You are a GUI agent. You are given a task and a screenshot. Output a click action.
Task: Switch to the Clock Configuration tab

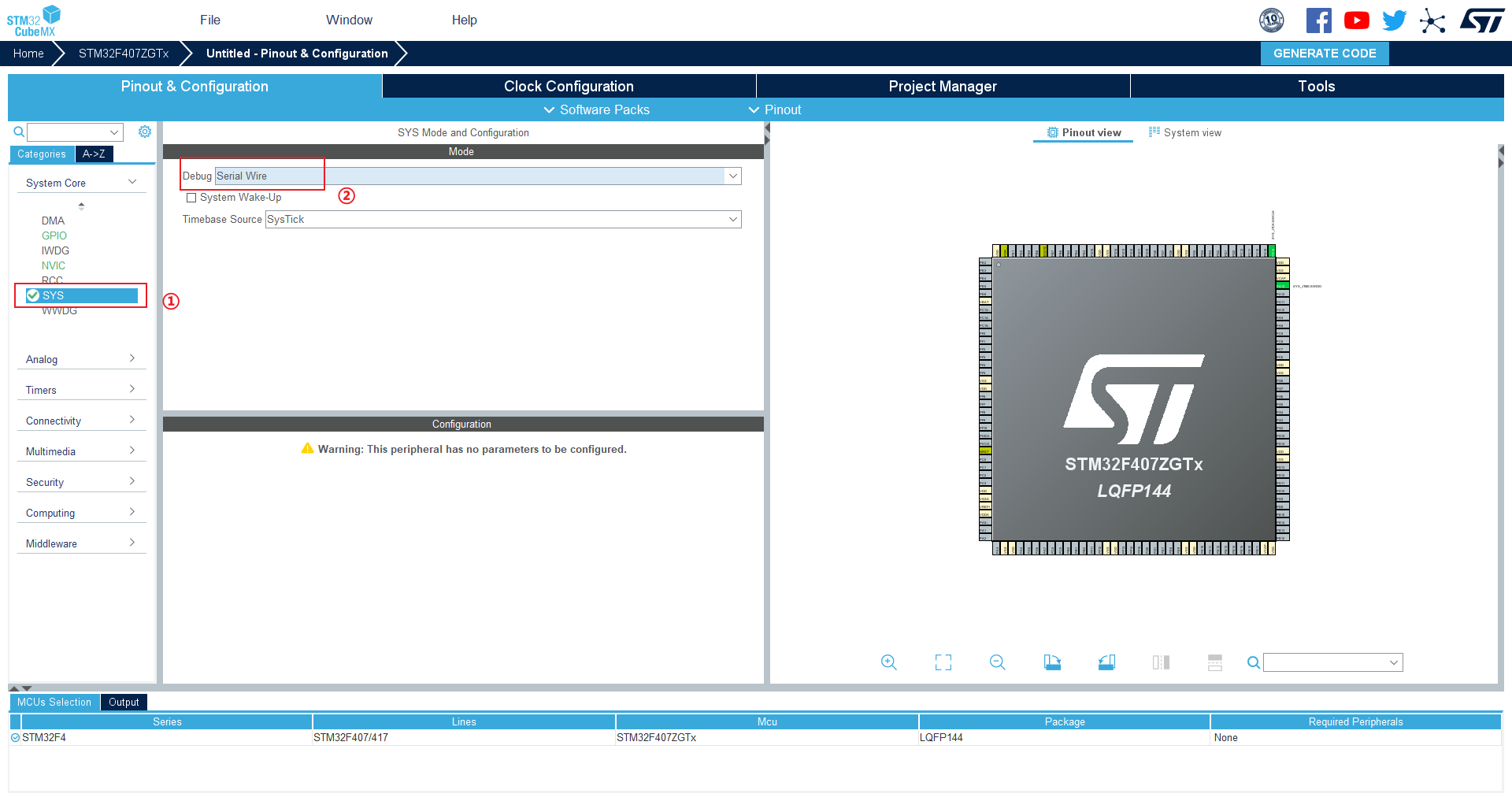569,87
